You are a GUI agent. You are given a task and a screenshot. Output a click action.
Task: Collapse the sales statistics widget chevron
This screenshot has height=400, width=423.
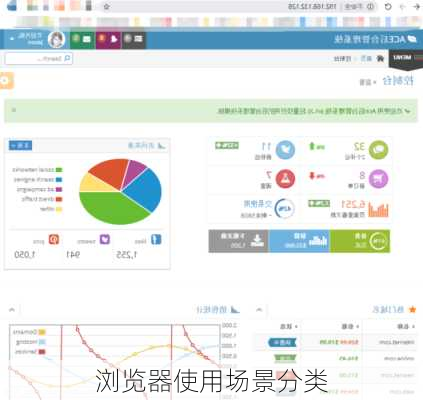pyautogui.click(x=12, y=310)
